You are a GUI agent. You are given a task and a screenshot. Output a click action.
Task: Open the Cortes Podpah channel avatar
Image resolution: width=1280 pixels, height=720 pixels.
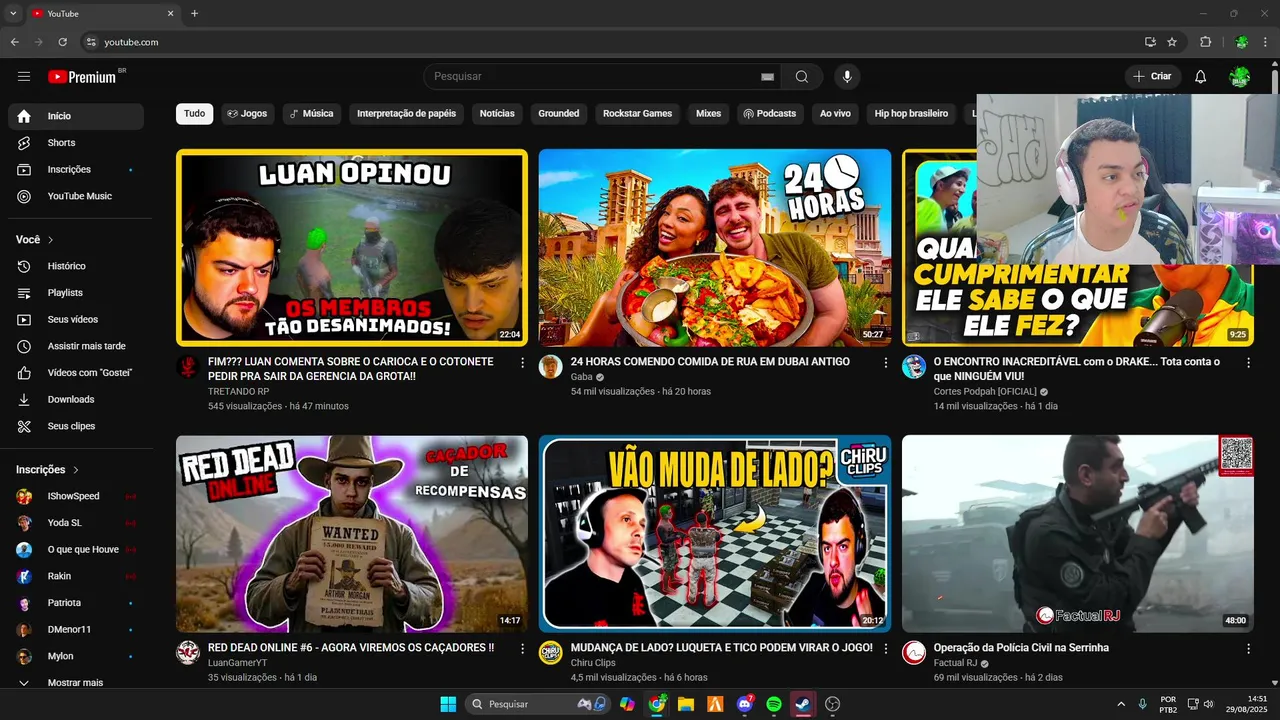(914, 366)
